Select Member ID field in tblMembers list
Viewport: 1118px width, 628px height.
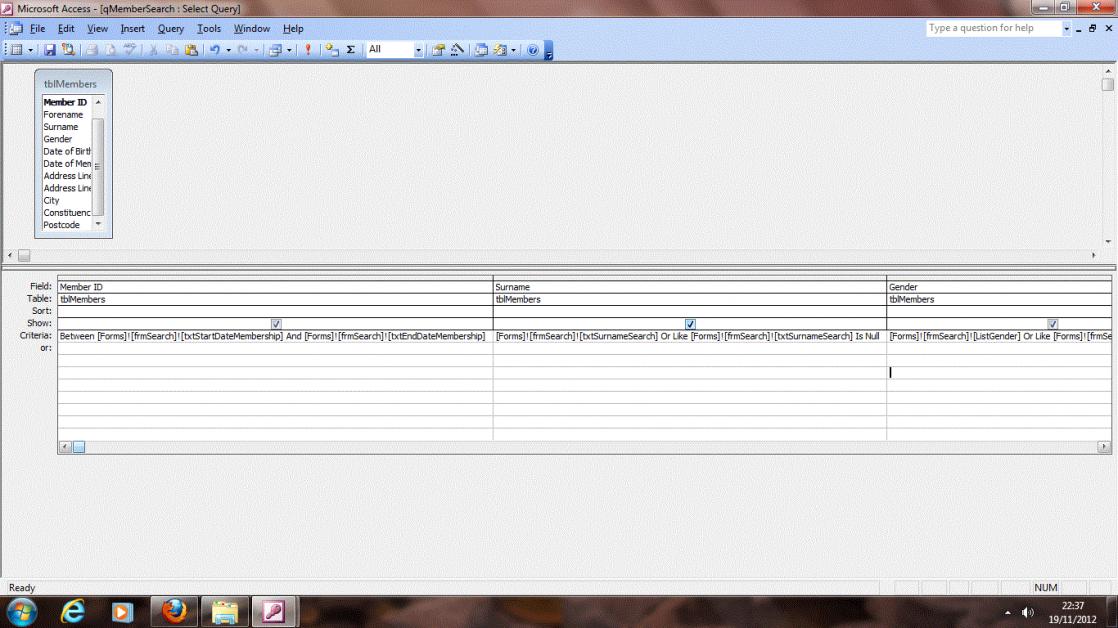pyautogui.click(x=67, y=102)
